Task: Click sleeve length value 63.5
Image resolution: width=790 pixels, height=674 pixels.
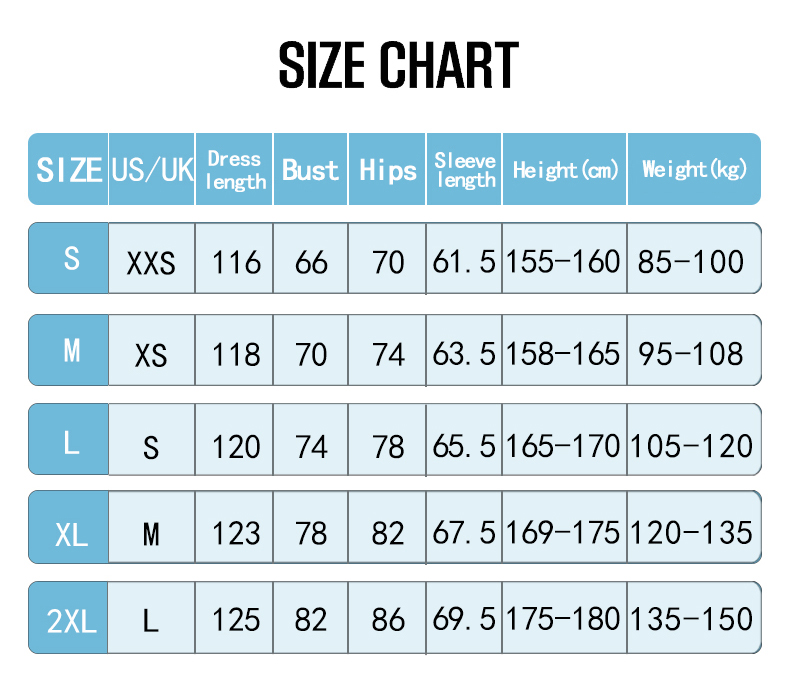Action: [464, 353]
